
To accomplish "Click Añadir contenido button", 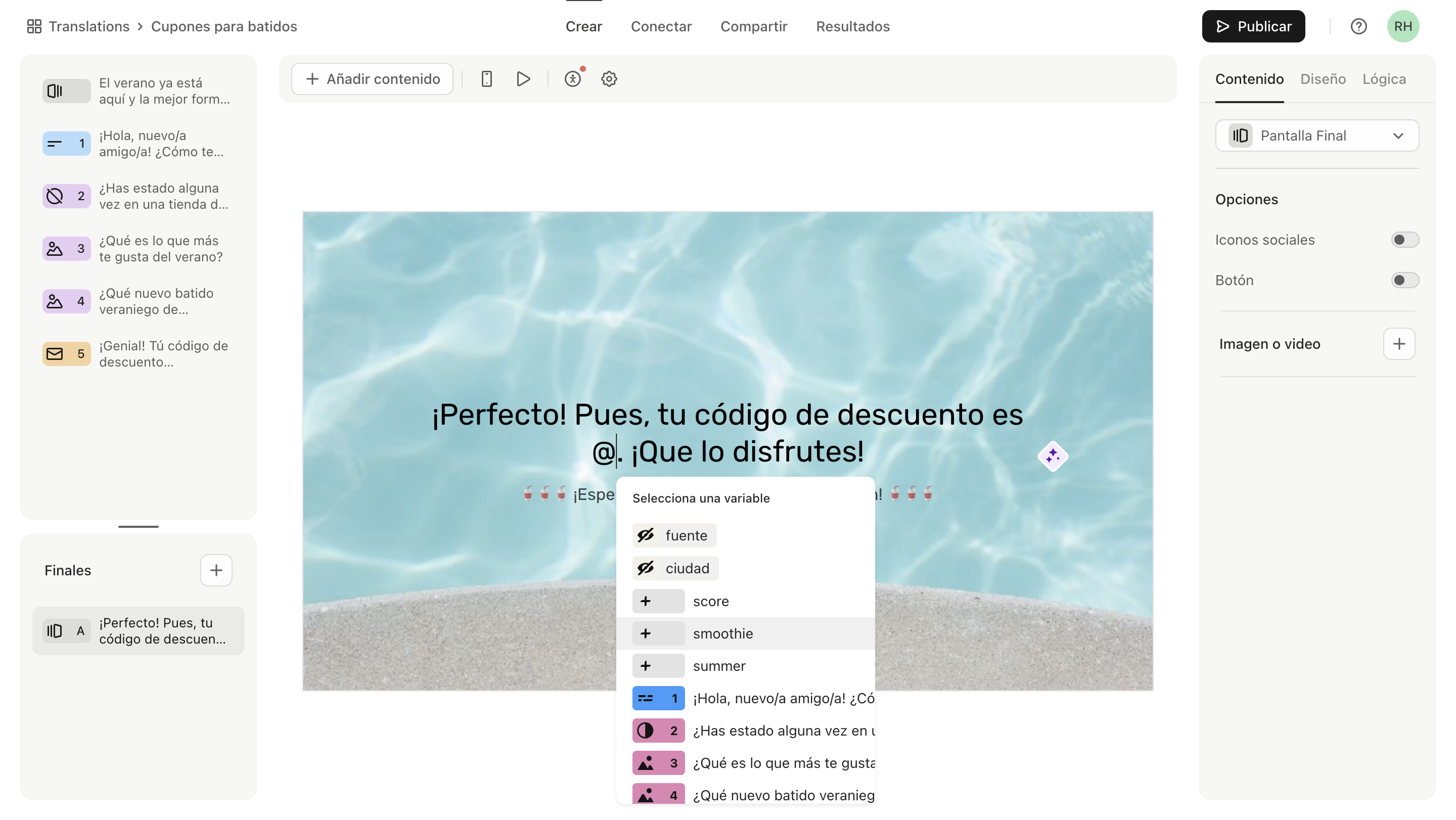I will [x=372, y=79].
